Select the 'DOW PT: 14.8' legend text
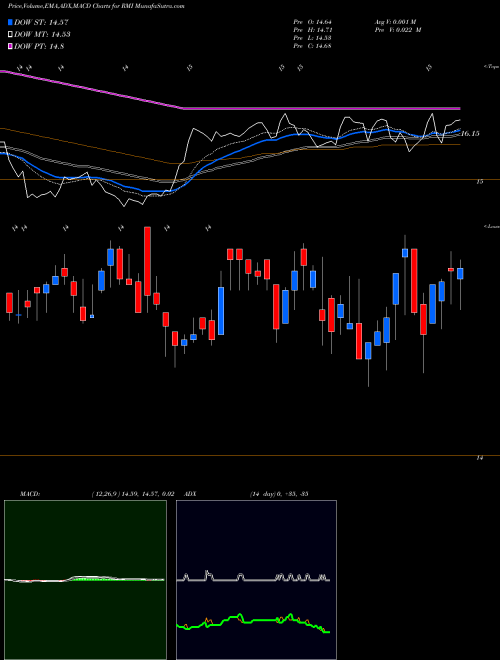Viewport: 500px width, 660px height. coord(39,46)
